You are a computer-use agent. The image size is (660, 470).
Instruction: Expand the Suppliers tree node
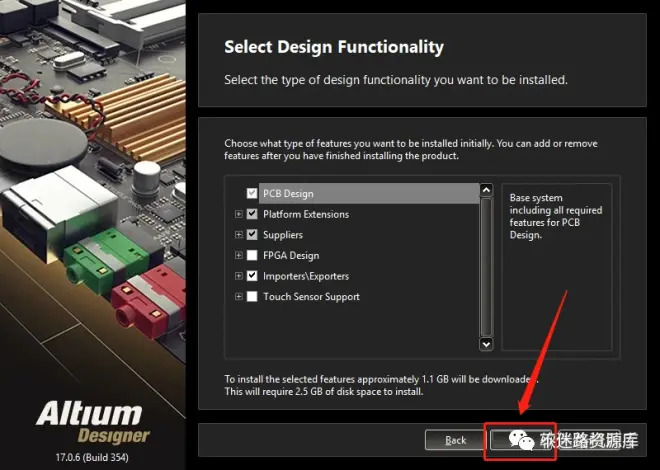click(x=239, y=235)
